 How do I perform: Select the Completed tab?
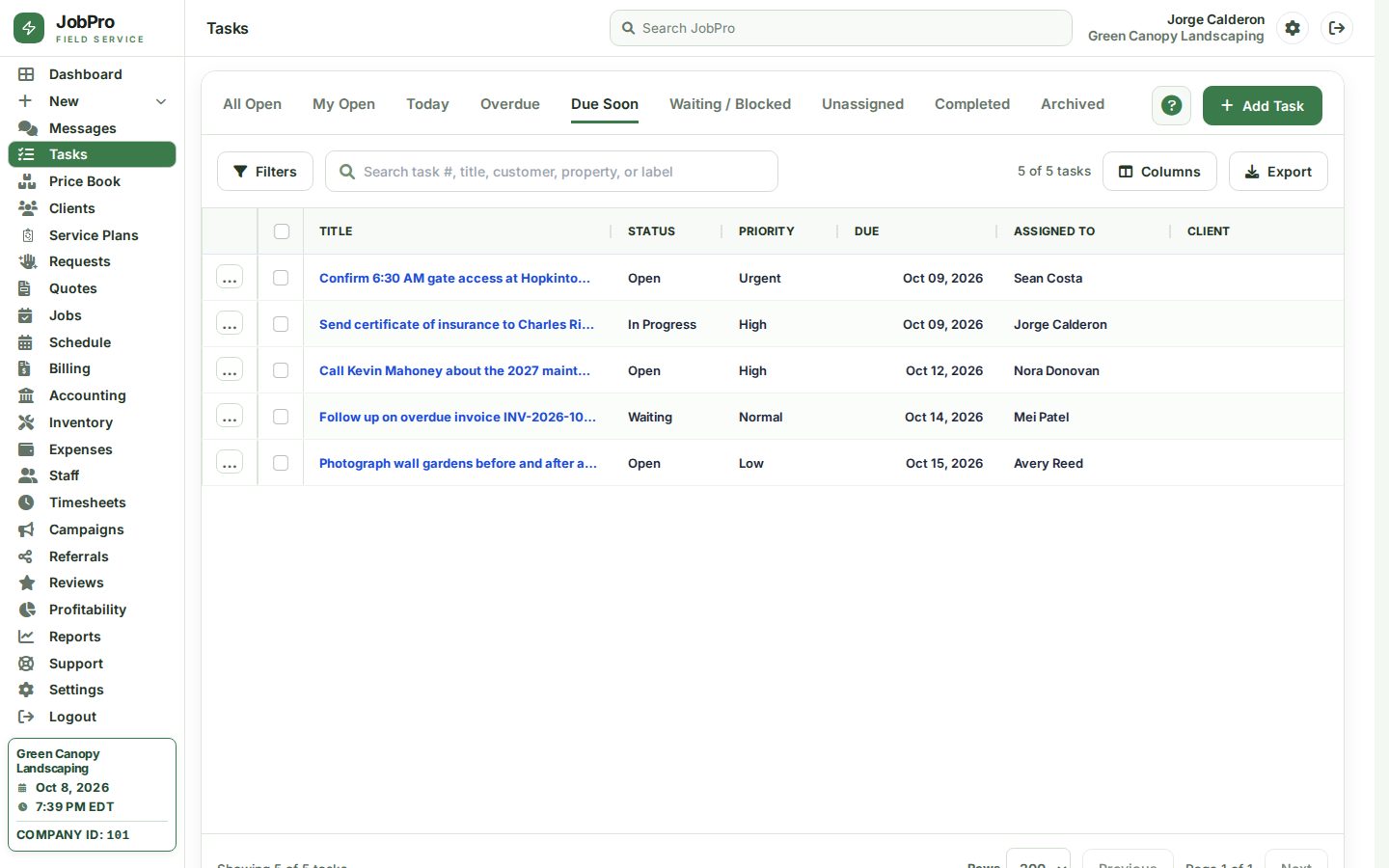coord(972,104)
